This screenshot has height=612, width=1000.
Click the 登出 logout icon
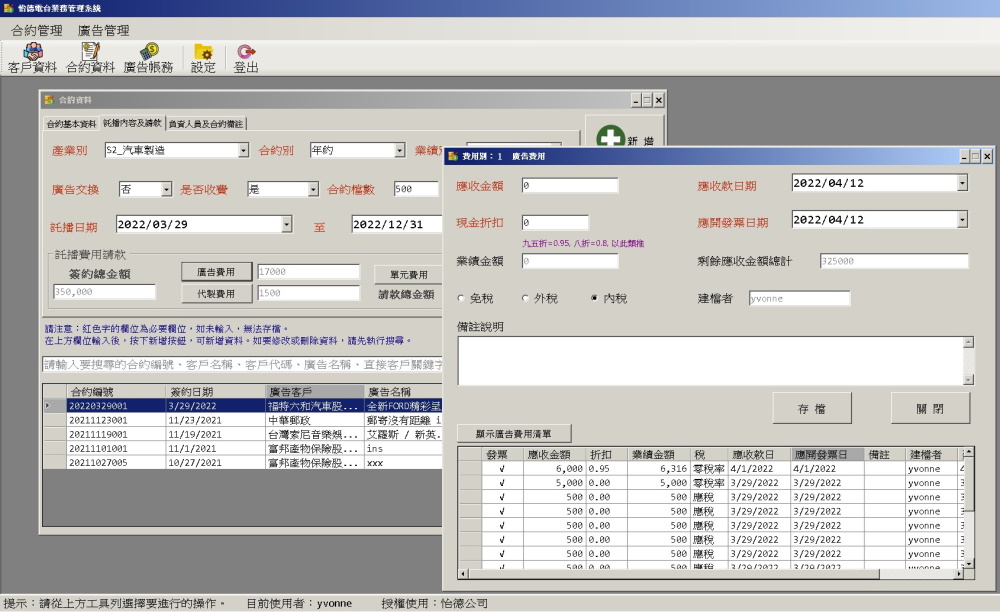(246, 58)
